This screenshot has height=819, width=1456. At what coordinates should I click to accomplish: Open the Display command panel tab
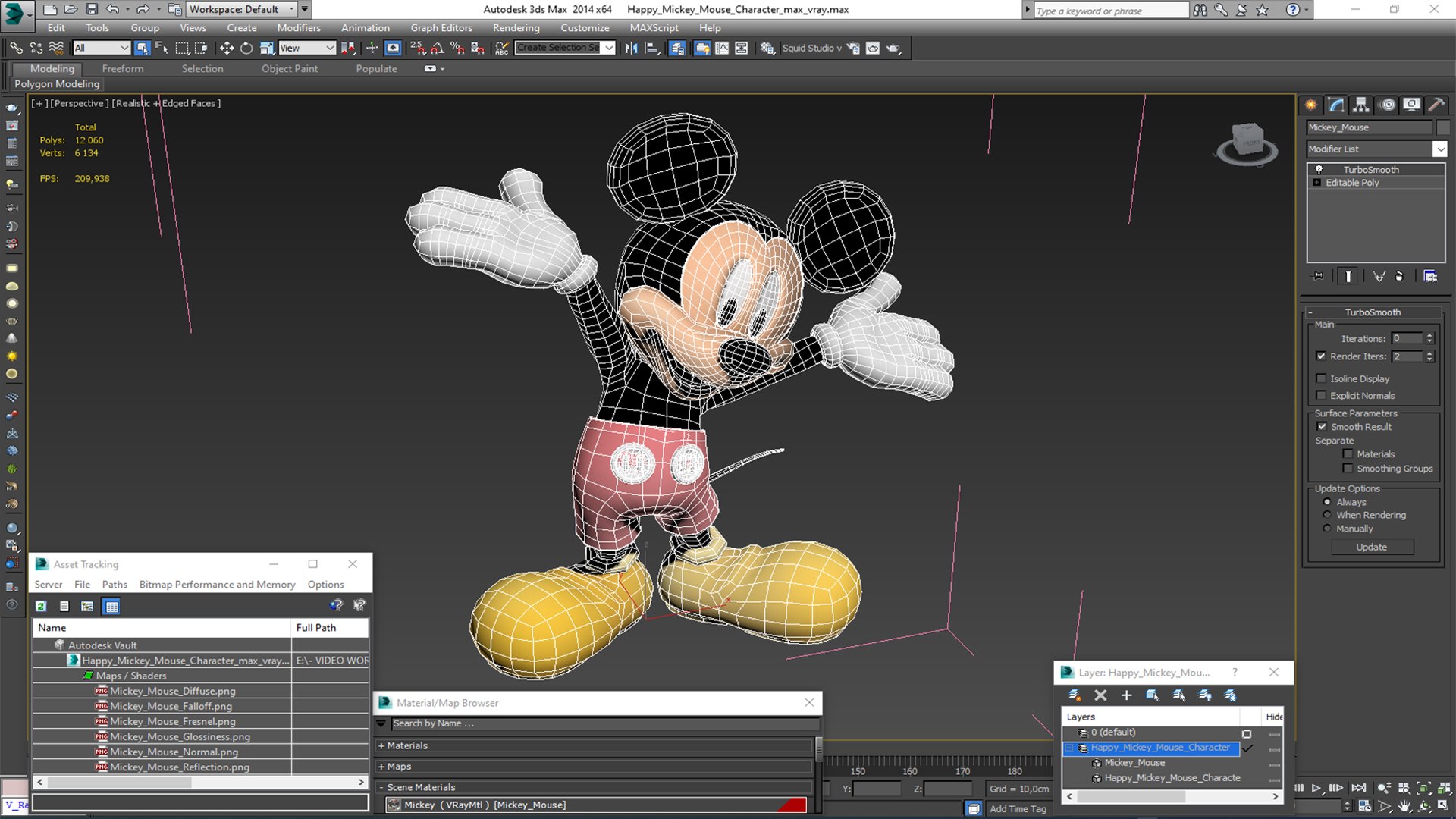pos(1411,105)
